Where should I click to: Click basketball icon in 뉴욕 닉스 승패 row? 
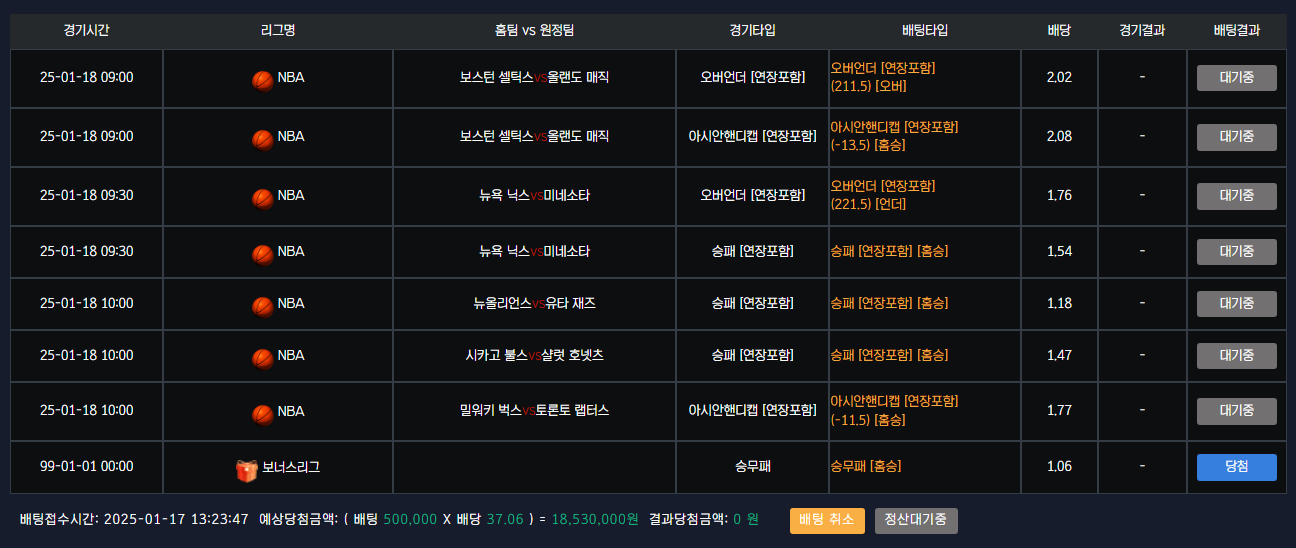(x=262, y=253)
